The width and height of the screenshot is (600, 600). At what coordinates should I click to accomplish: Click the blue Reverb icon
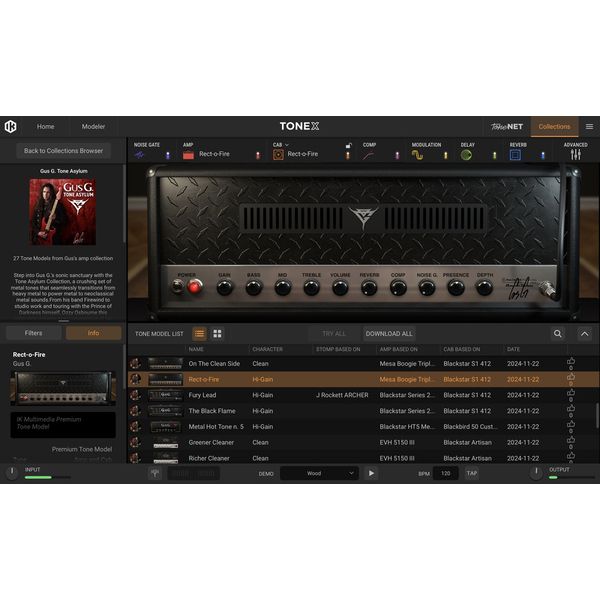pyautogui.click(x=515, y=155)
